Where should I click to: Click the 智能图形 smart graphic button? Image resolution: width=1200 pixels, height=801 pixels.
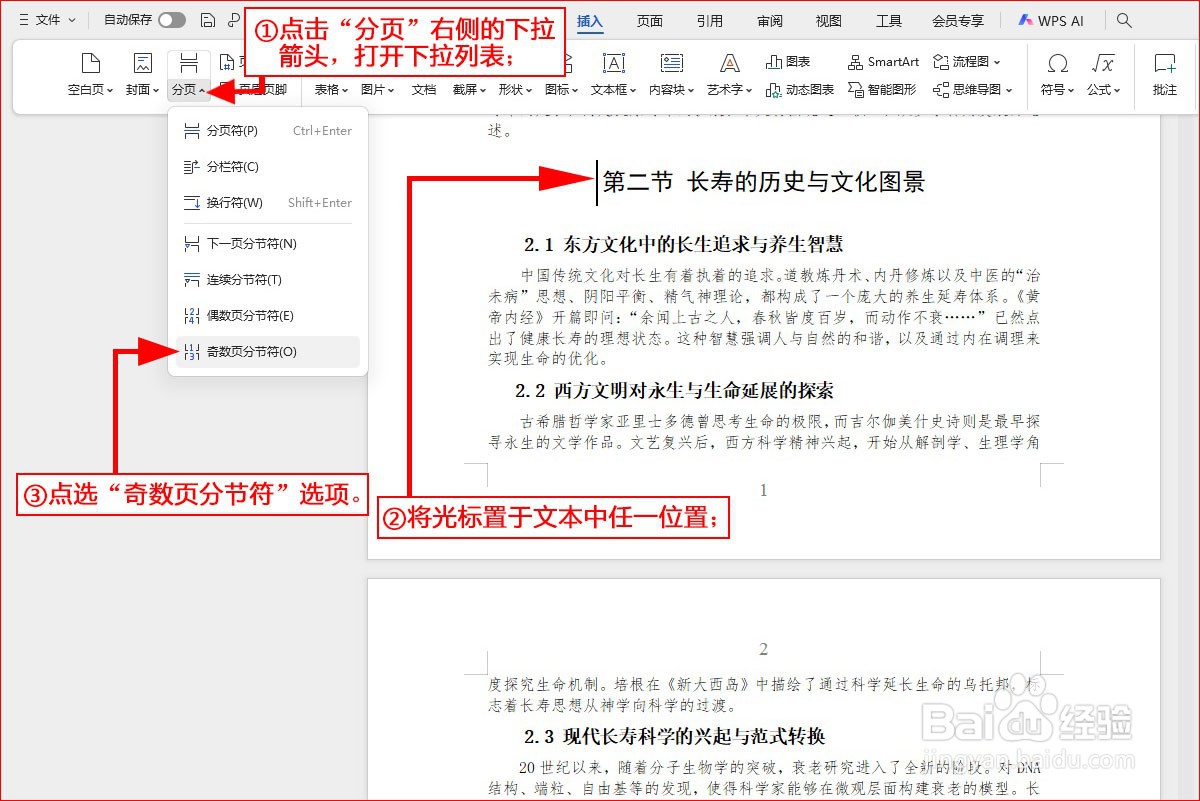(x=885, y=89)
